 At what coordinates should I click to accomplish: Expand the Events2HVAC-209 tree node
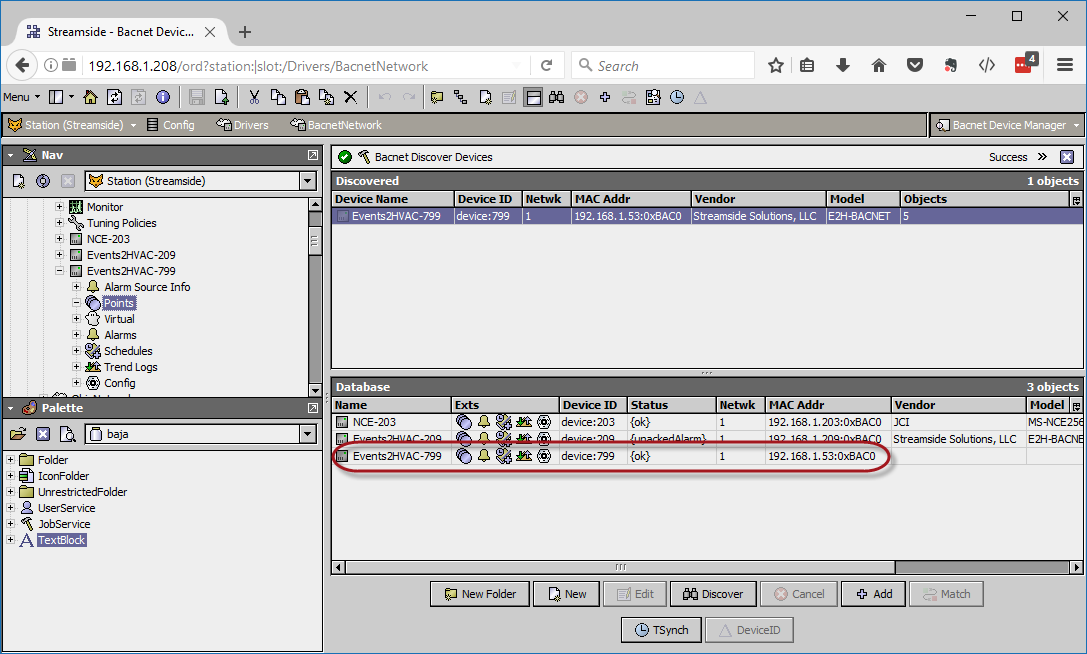coord(60,255)
